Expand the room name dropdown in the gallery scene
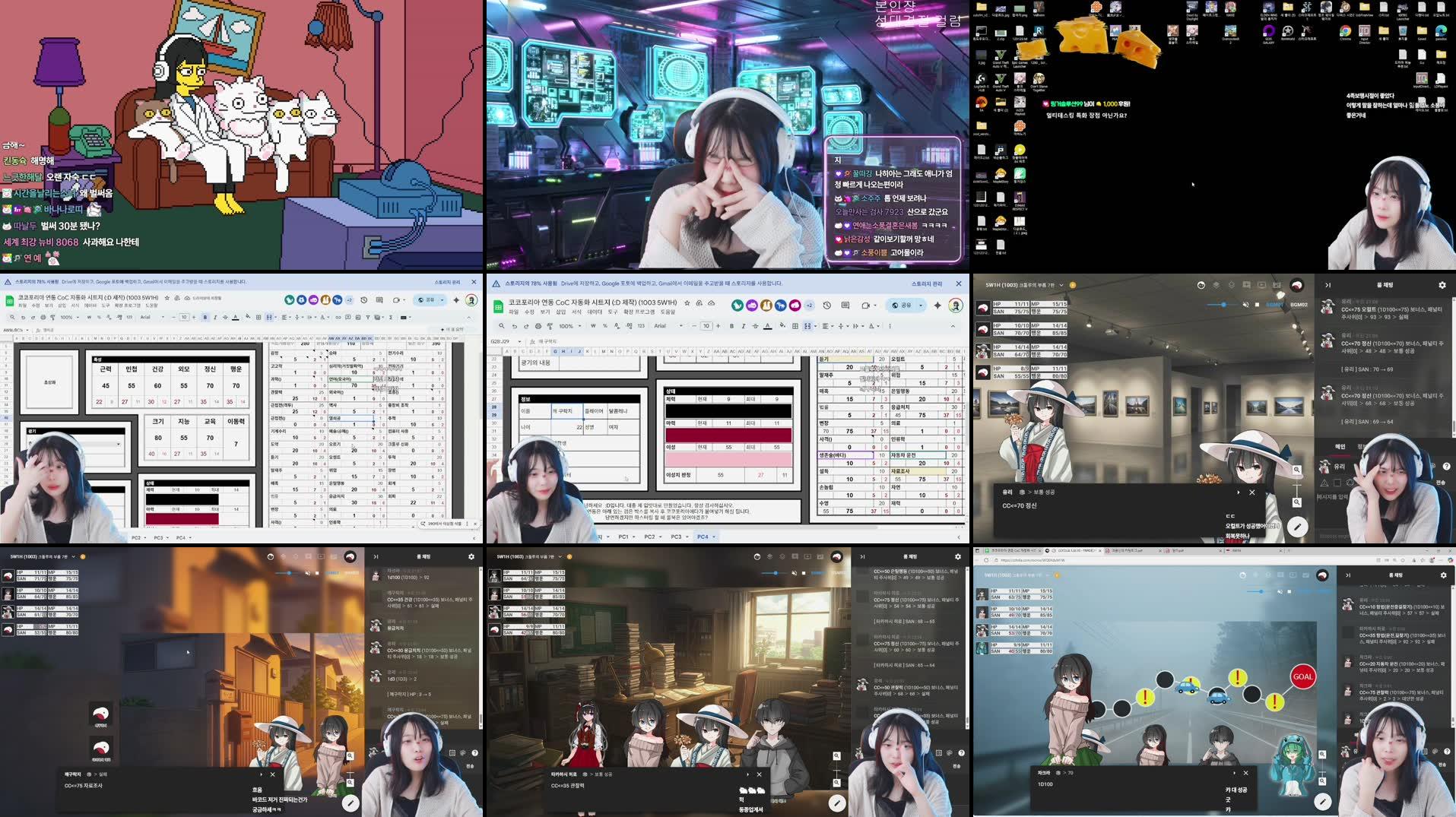Image resolution: width=1456 pixels, height=817 pixels. [1061, 285]
